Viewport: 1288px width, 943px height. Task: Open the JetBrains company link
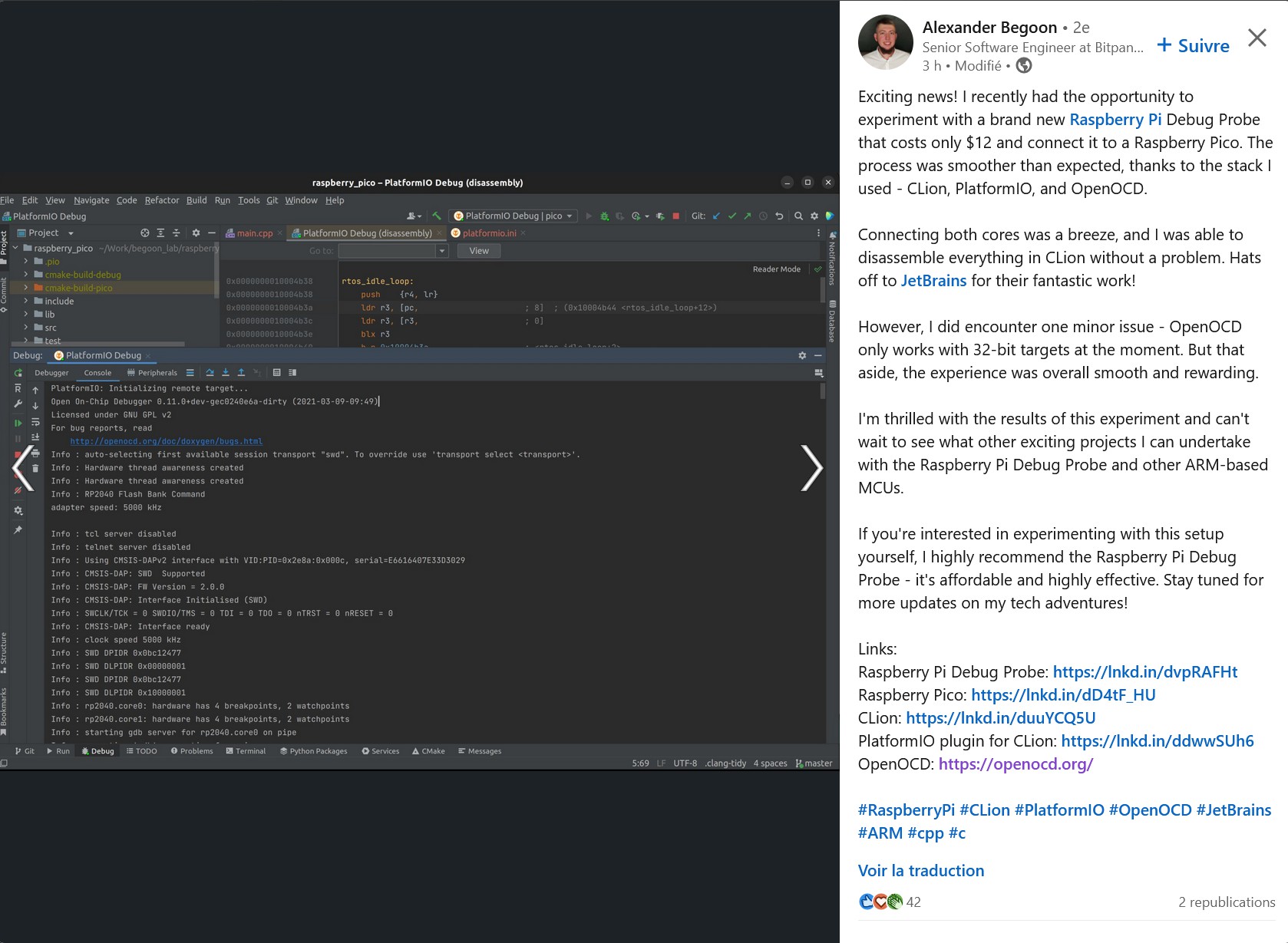click(x=933, y=281)
